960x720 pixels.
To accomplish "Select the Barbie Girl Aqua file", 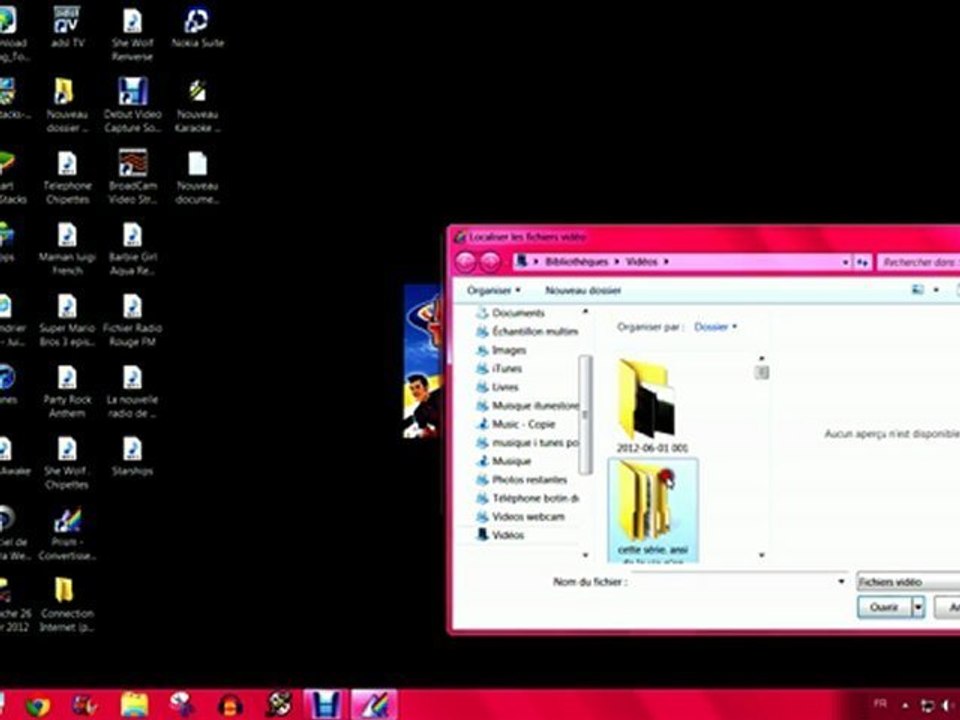I will (x=132, y=249).
